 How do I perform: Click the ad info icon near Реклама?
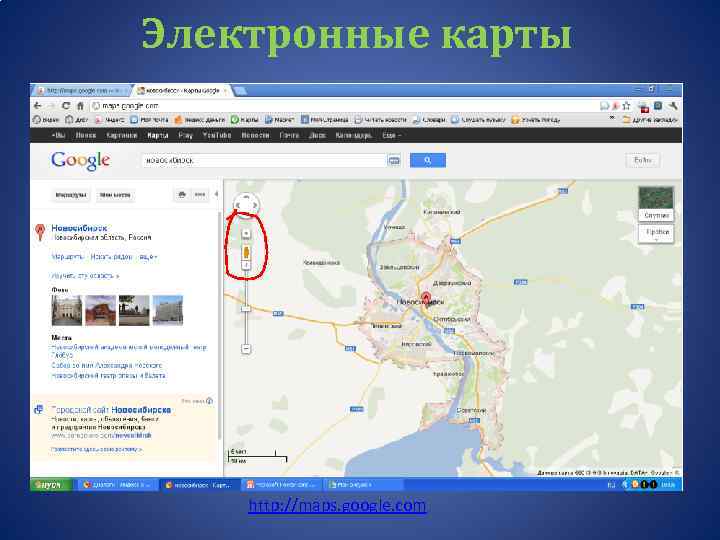209,401
